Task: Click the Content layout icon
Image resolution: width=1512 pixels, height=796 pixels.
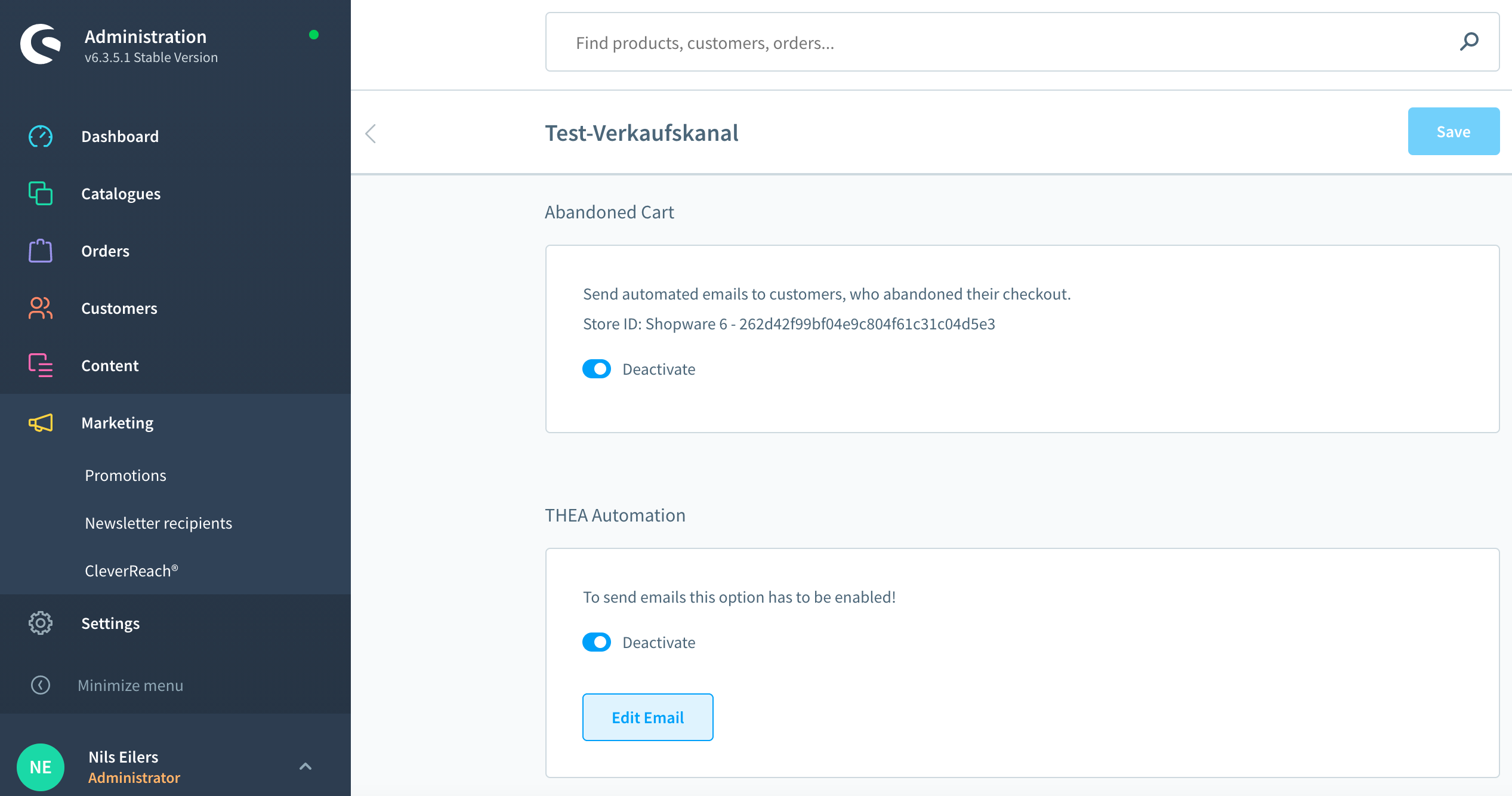Action: click(41, 365)
